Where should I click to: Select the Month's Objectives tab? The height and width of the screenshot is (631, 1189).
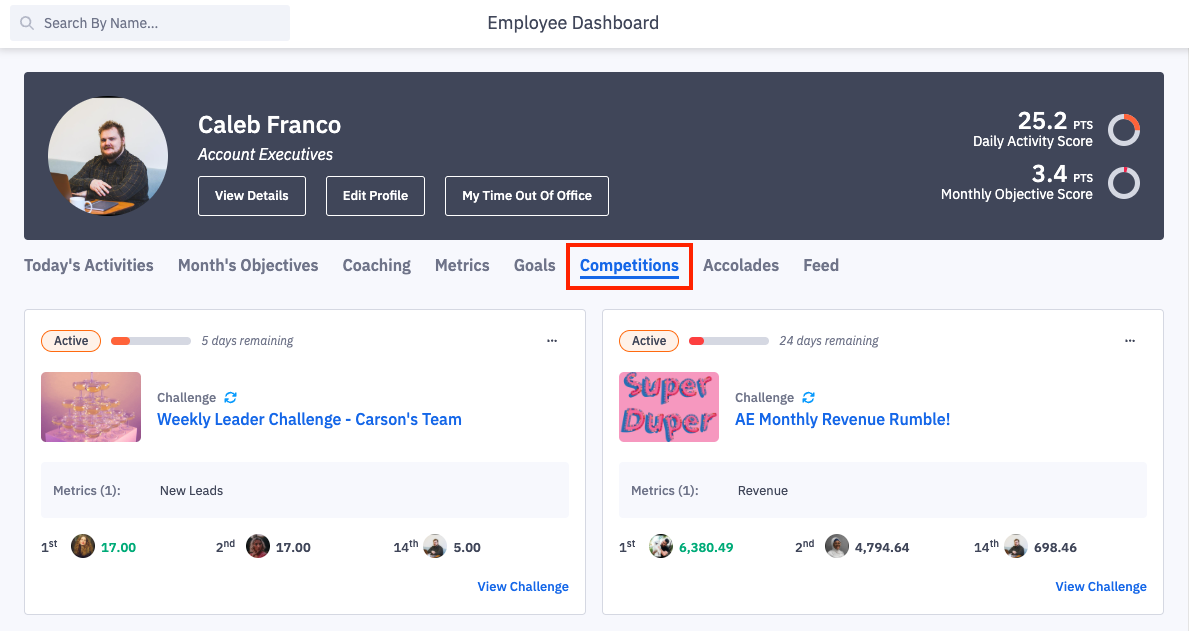point(248,265)
